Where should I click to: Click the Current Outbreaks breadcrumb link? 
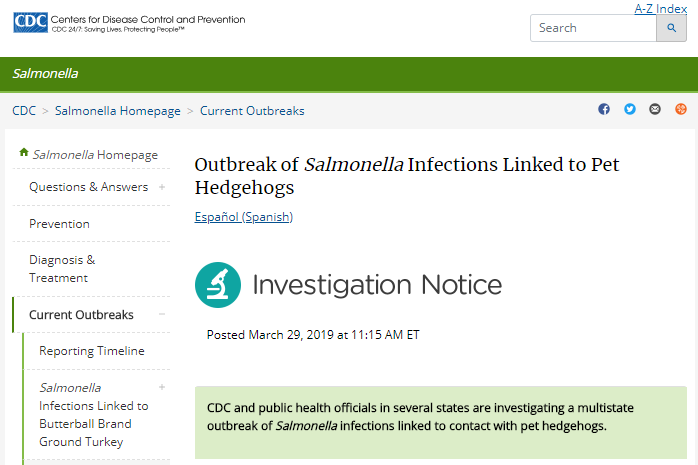point(252,111)
